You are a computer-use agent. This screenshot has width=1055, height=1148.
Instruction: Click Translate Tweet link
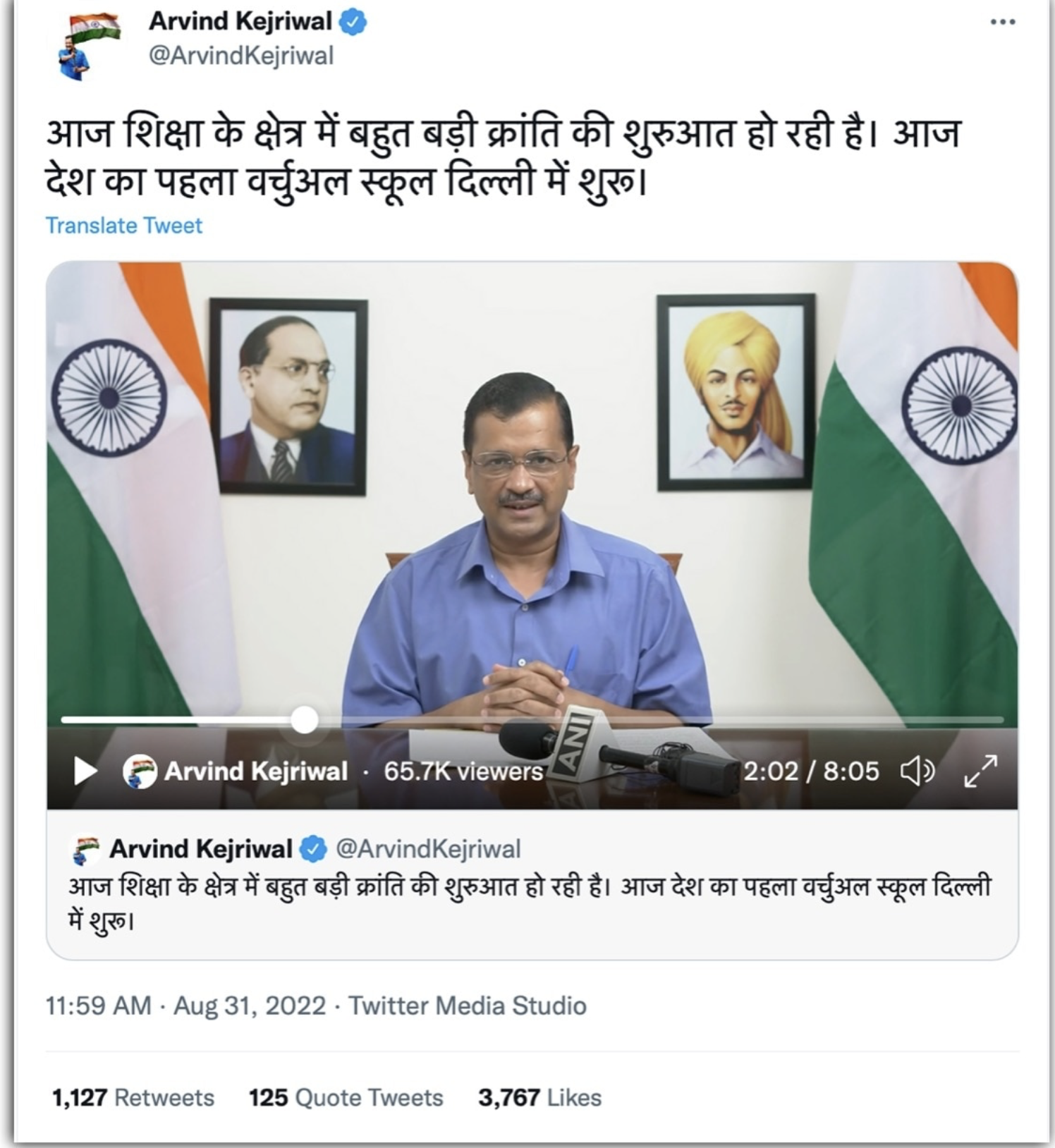[x=123, y=226]
